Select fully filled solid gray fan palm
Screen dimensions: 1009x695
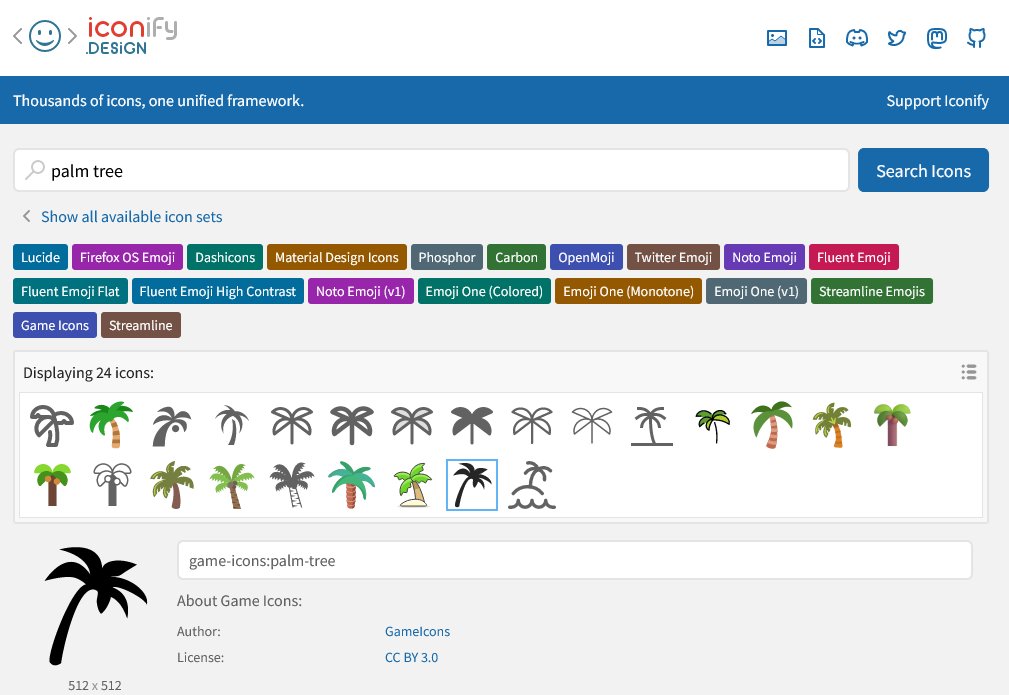(472, 426)
